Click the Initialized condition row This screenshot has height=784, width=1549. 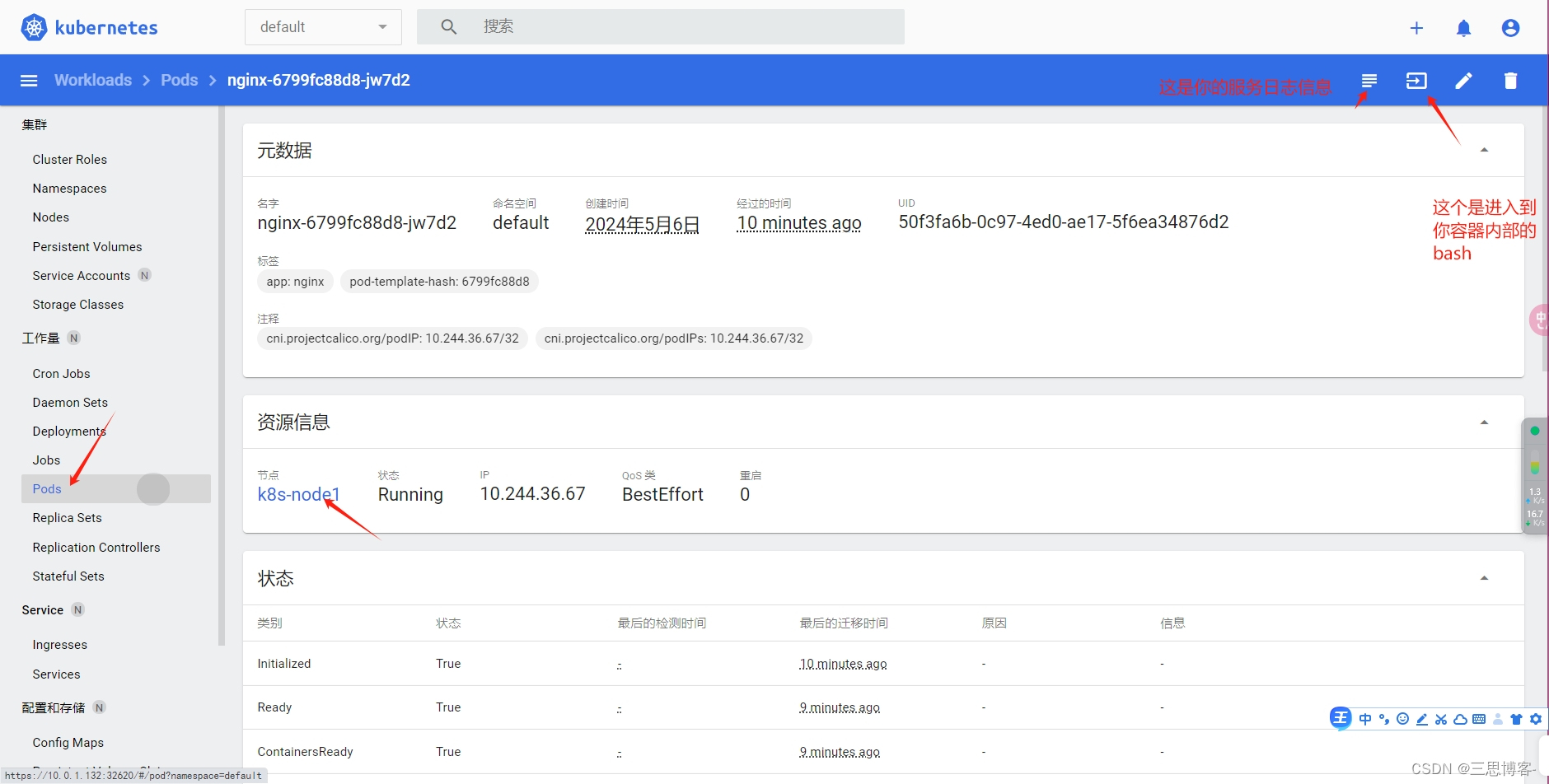tap(883, 664)
